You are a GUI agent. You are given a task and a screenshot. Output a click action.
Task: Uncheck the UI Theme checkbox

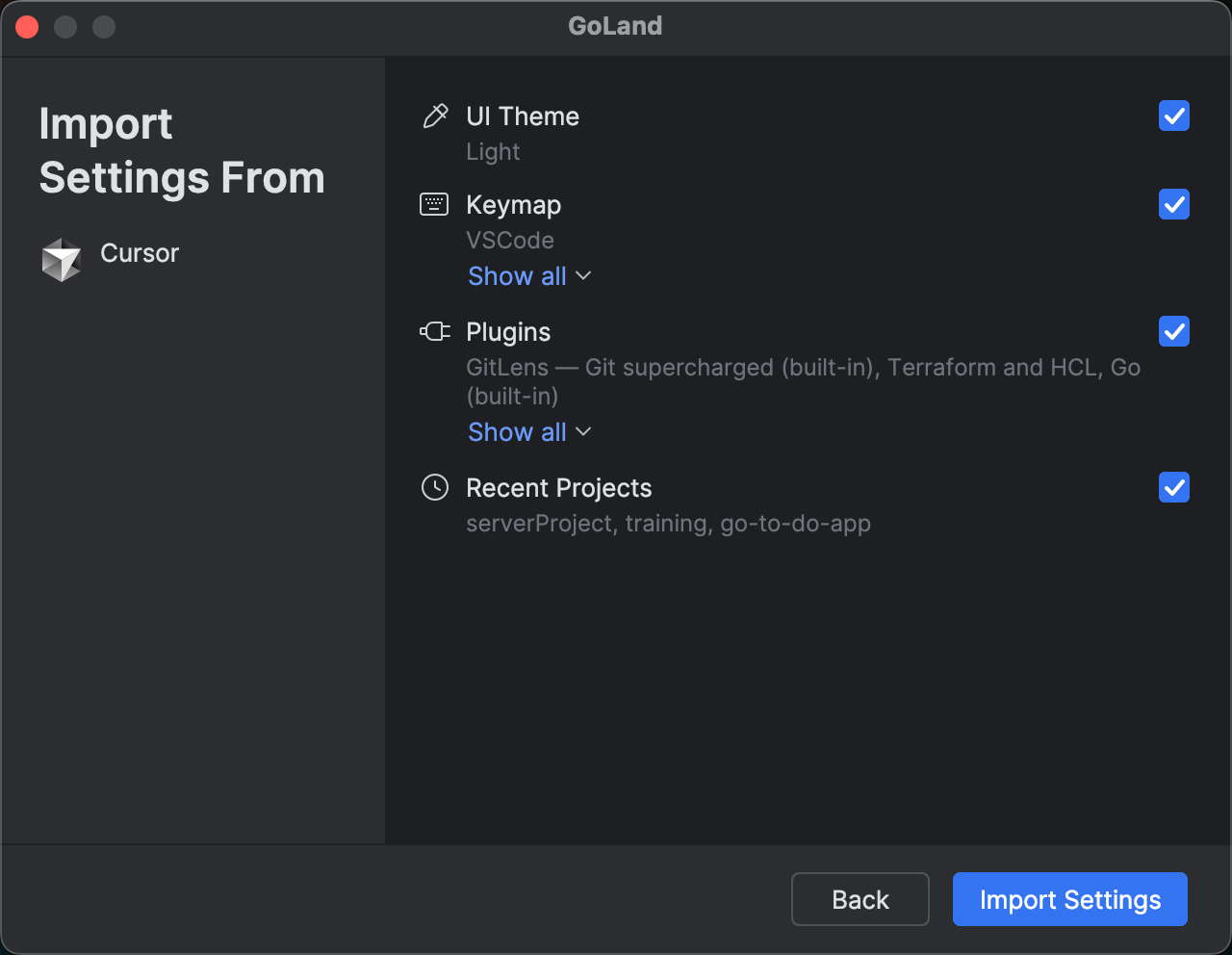tap(1173, 116)
